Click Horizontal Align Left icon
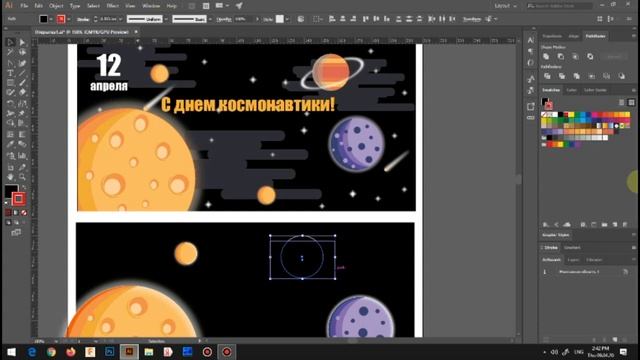This screenshot has width=640, height=360. (332, 19)
